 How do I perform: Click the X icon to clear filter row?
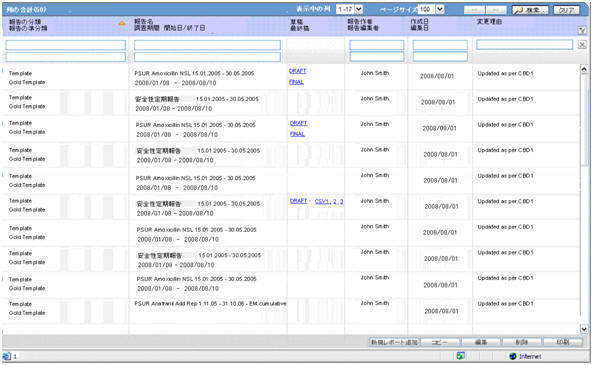582,45
